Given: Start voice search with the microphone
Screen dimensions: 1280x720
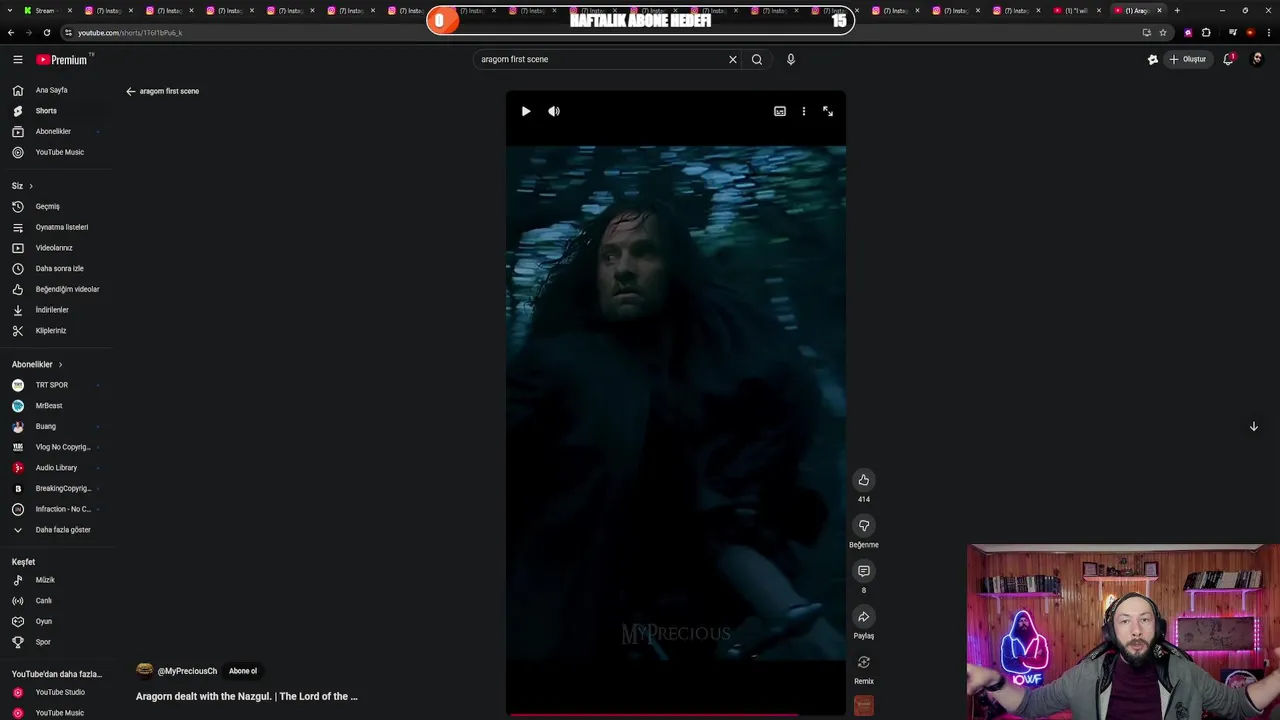Looking at the screenshot, I should pos(790,59).
